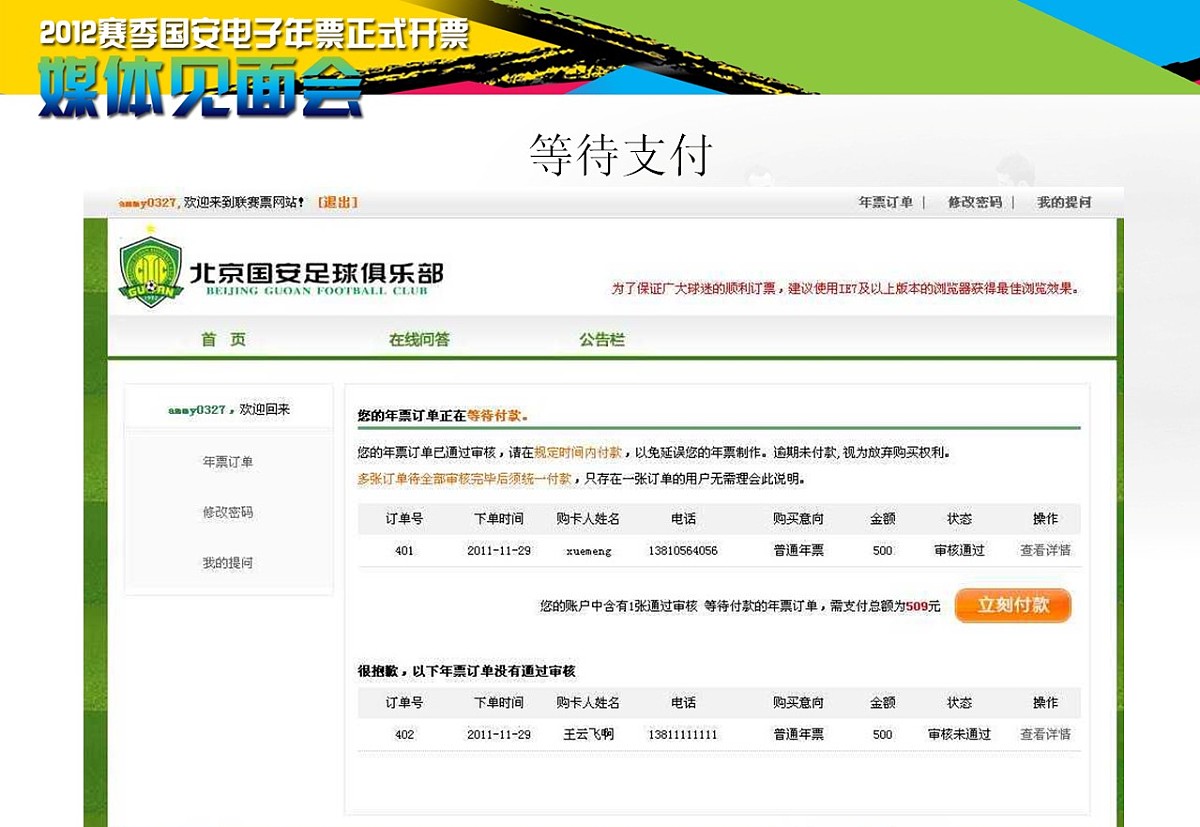Image resolution: width=1200 pixels, height=827 pixels.
Task: Click phone number 13810564056 for order 401
Action: (685, 551)
